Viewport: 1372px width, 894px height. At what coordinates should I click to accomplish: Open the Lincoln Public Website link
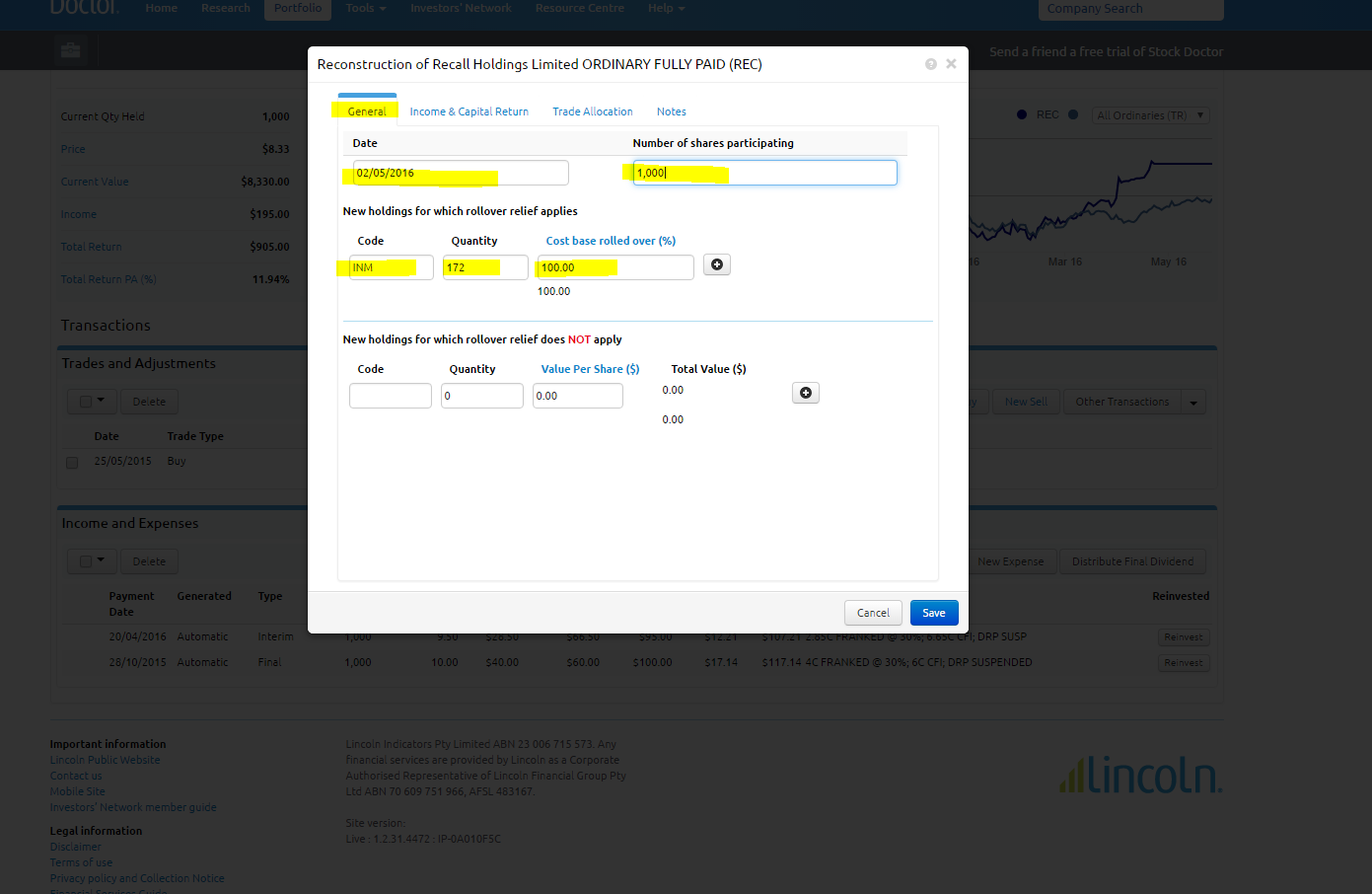pos(106,760)
